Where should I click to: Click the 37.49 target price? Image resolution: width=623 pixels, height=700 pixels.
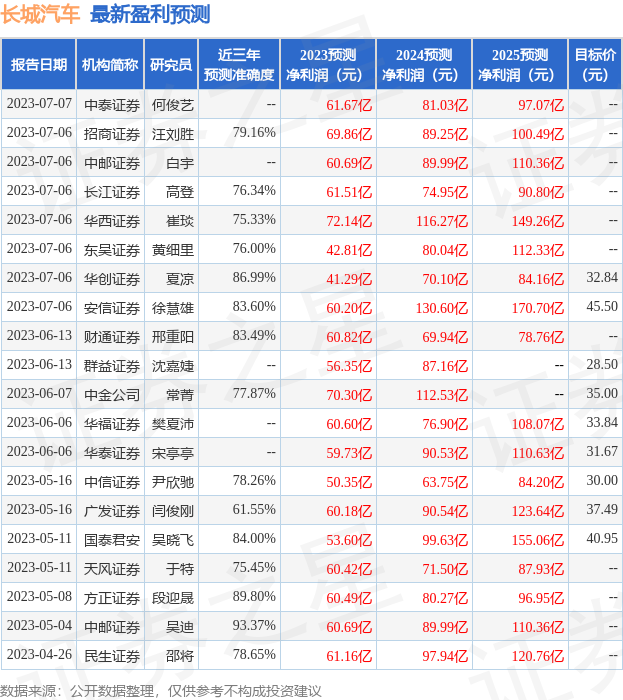point(602,510)
